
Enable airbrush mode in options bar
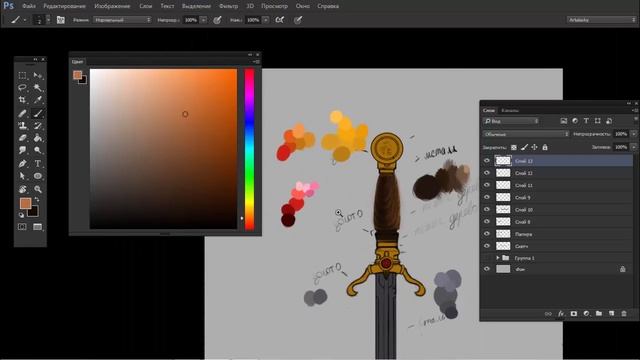point(280,20)
